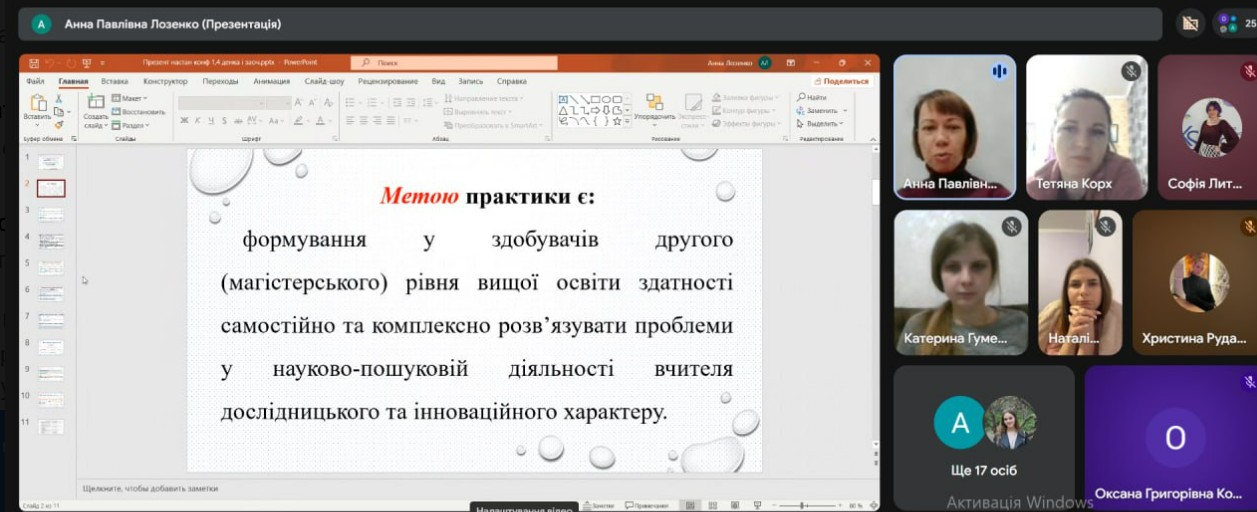Toggle Comments (Примечания) in the status bar

tap(647, 506)
